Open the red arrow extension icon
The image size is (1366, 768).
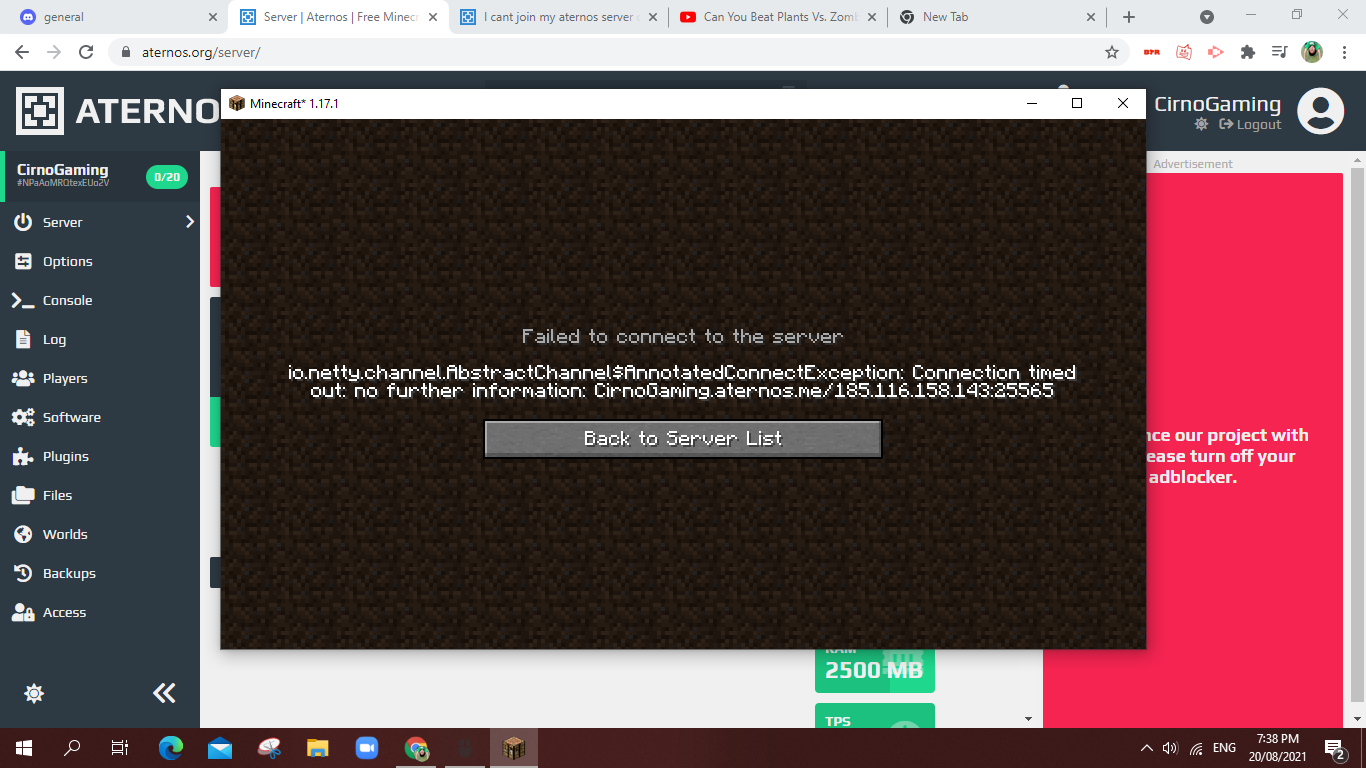click(1216, 52)
